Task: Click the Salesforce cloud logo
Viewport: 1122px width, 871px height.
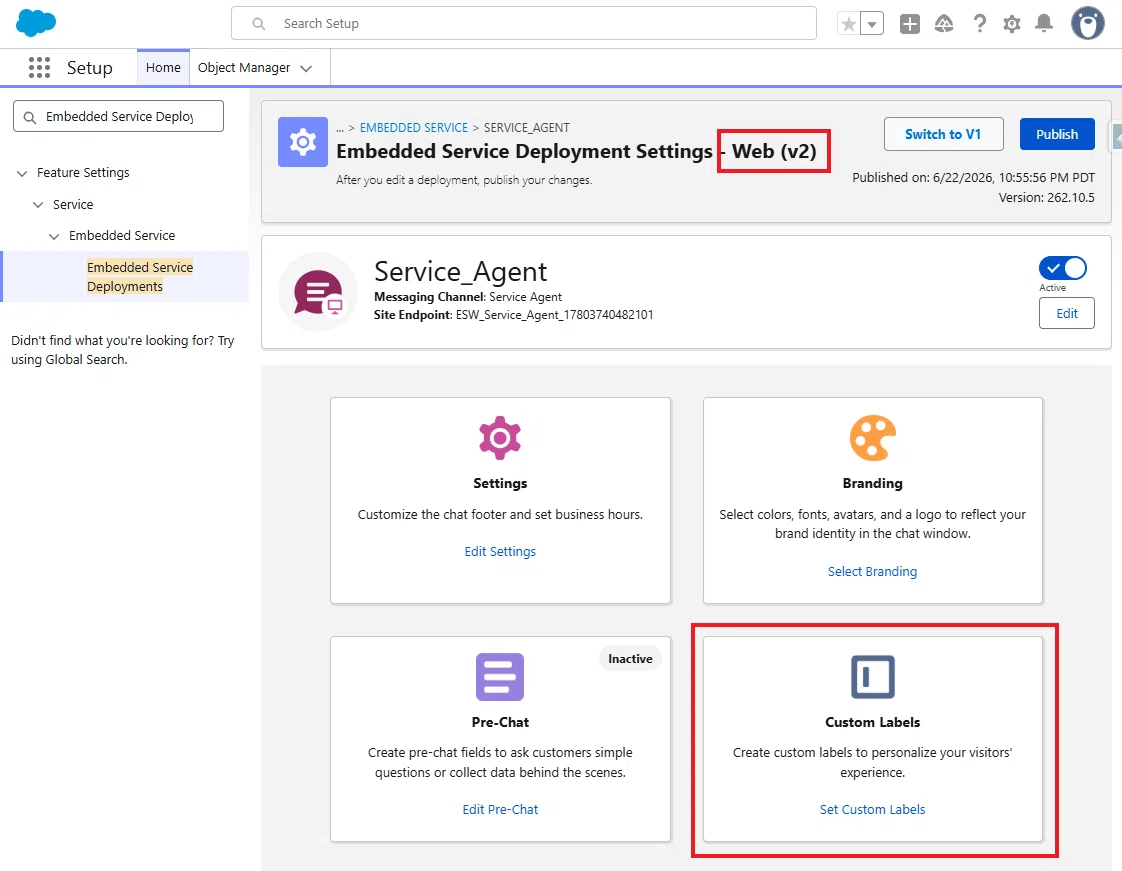Action: pyautogui.click(x=36, y=24)
